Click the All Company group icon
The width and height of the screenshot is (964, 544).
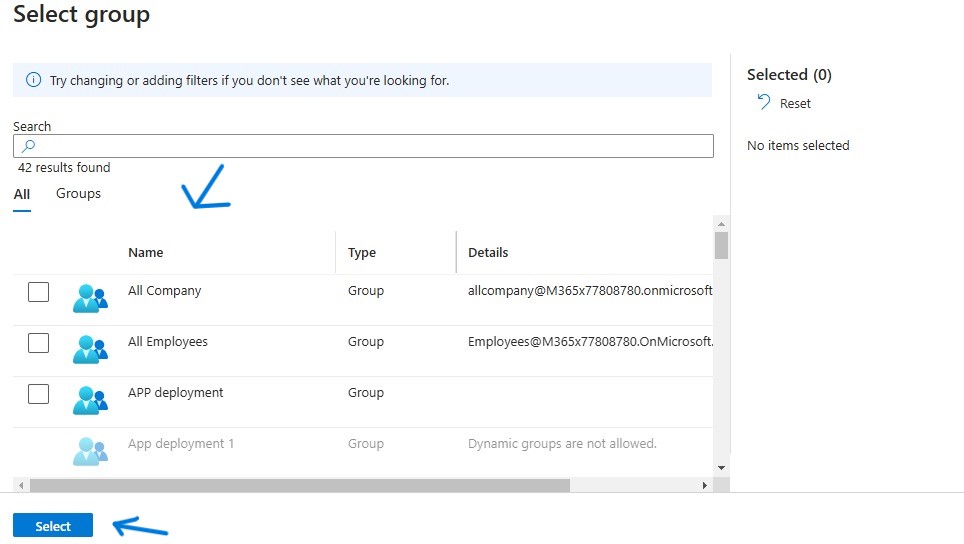pyautogui.click(x=90, y=297)
